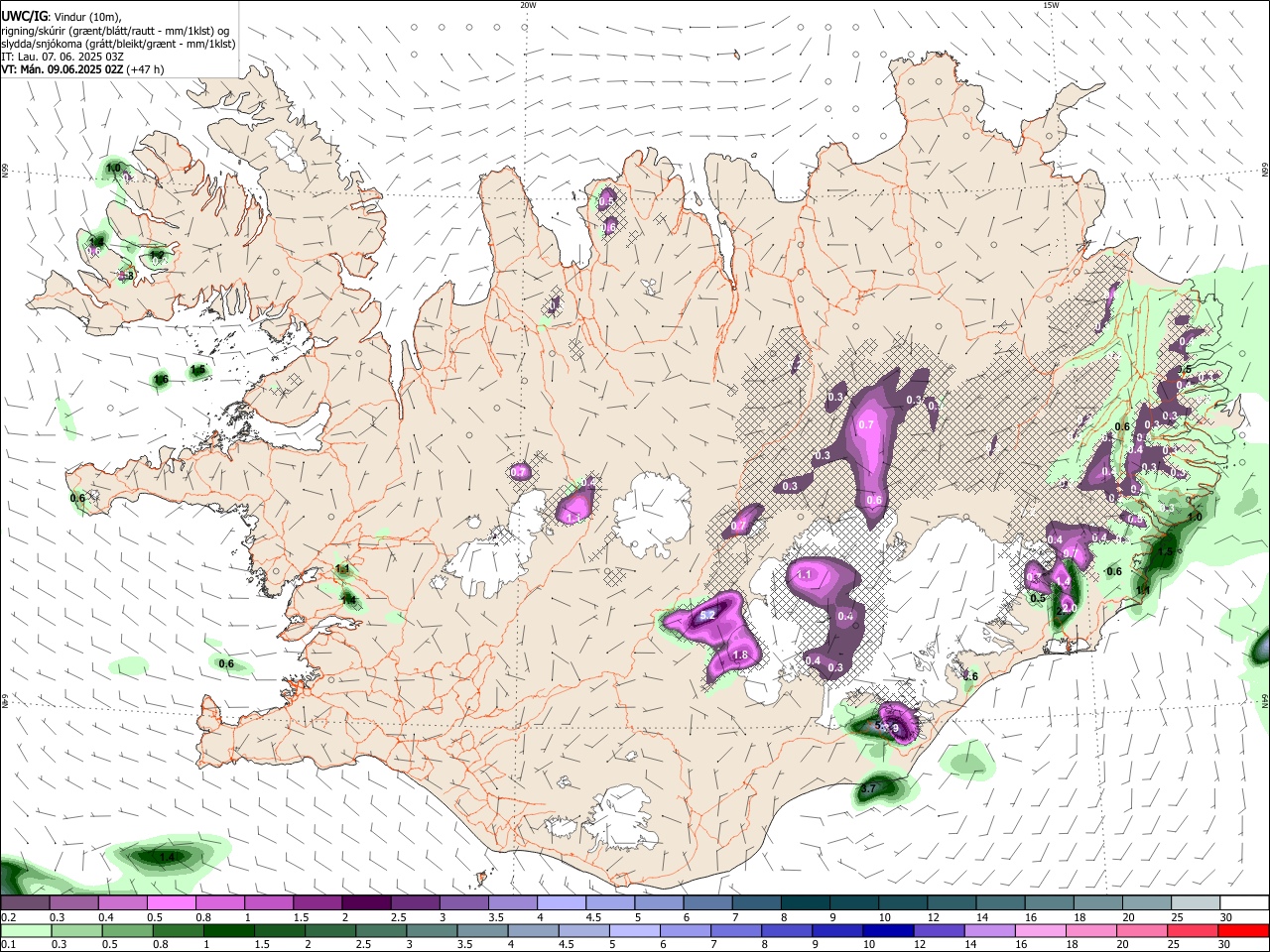Select the 'IT: Lau. 07. 06. 2025 03Z' line
The height and width of the screenshot is (952, 1270).
coord(63,57)
